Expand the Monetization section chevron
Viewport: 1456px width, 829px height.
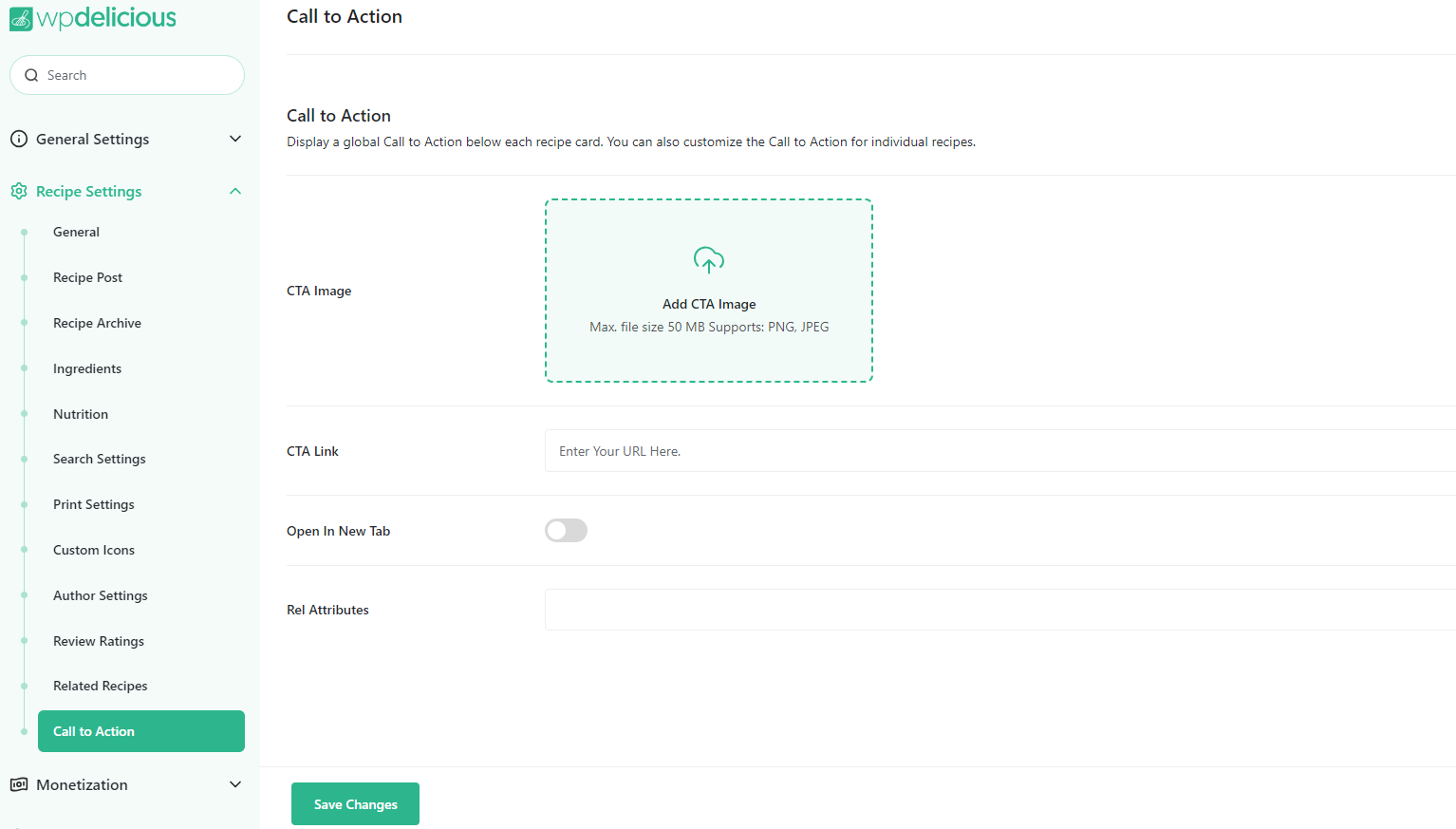point(235,784)
